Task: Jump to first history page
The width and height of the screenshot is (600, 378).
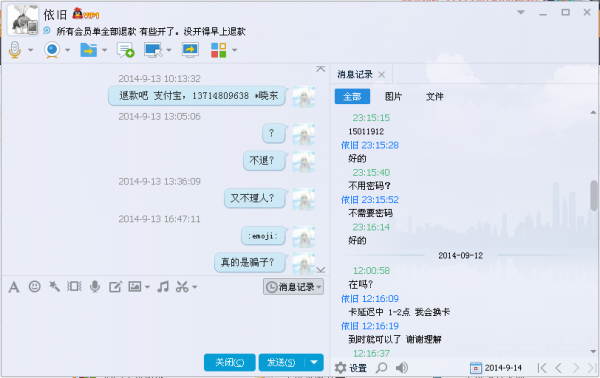Action: [542, 368]
